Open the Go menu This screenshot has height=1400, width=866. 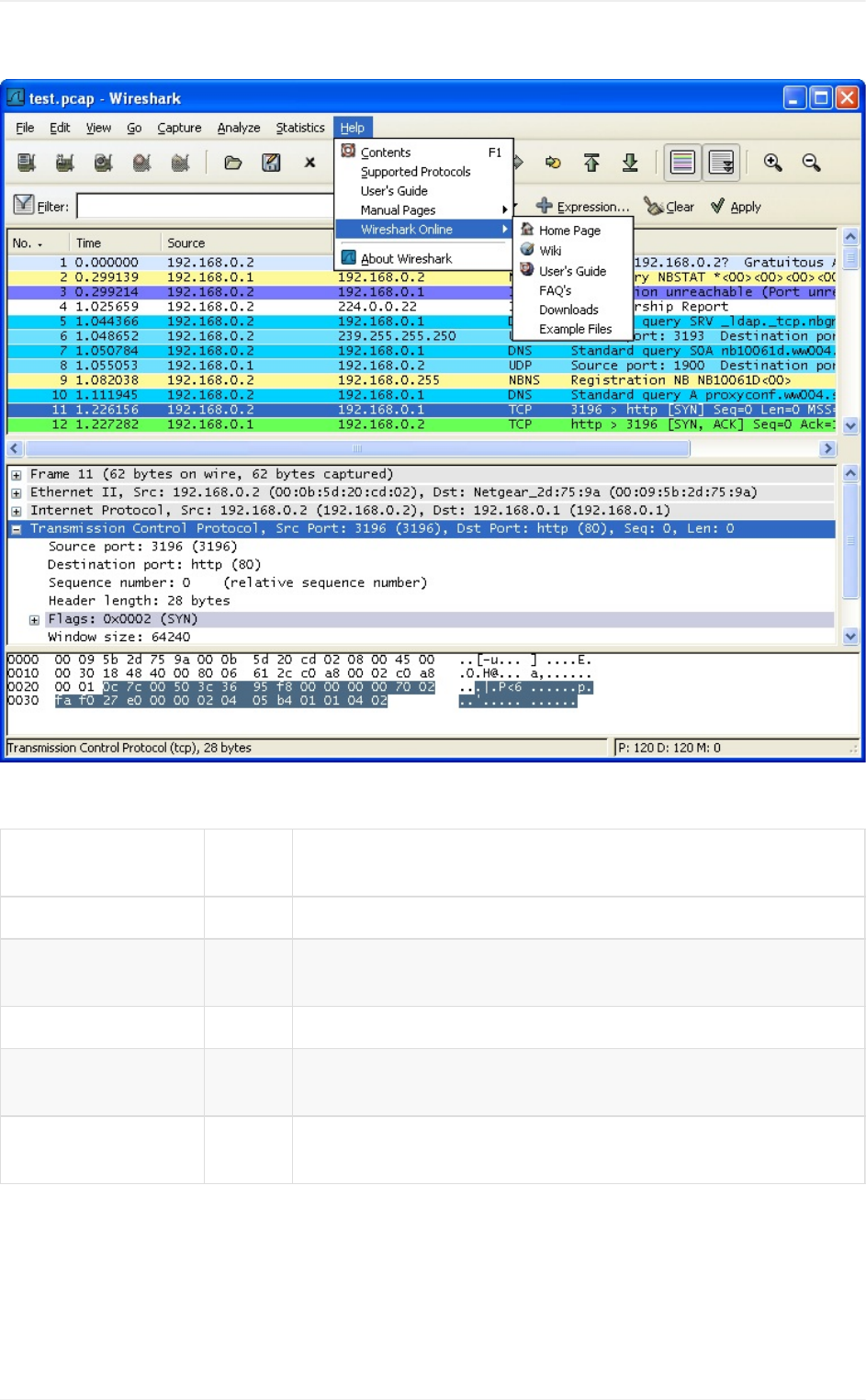(134, 128)
